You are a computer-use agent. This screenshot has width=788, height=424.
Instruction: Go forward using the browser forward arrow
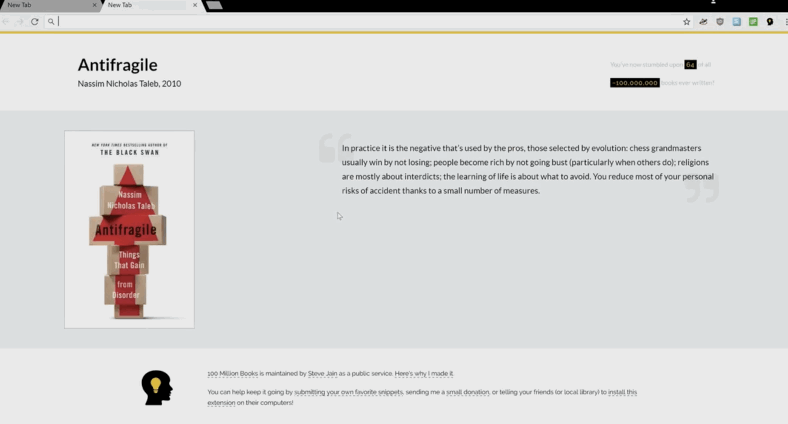19,22
